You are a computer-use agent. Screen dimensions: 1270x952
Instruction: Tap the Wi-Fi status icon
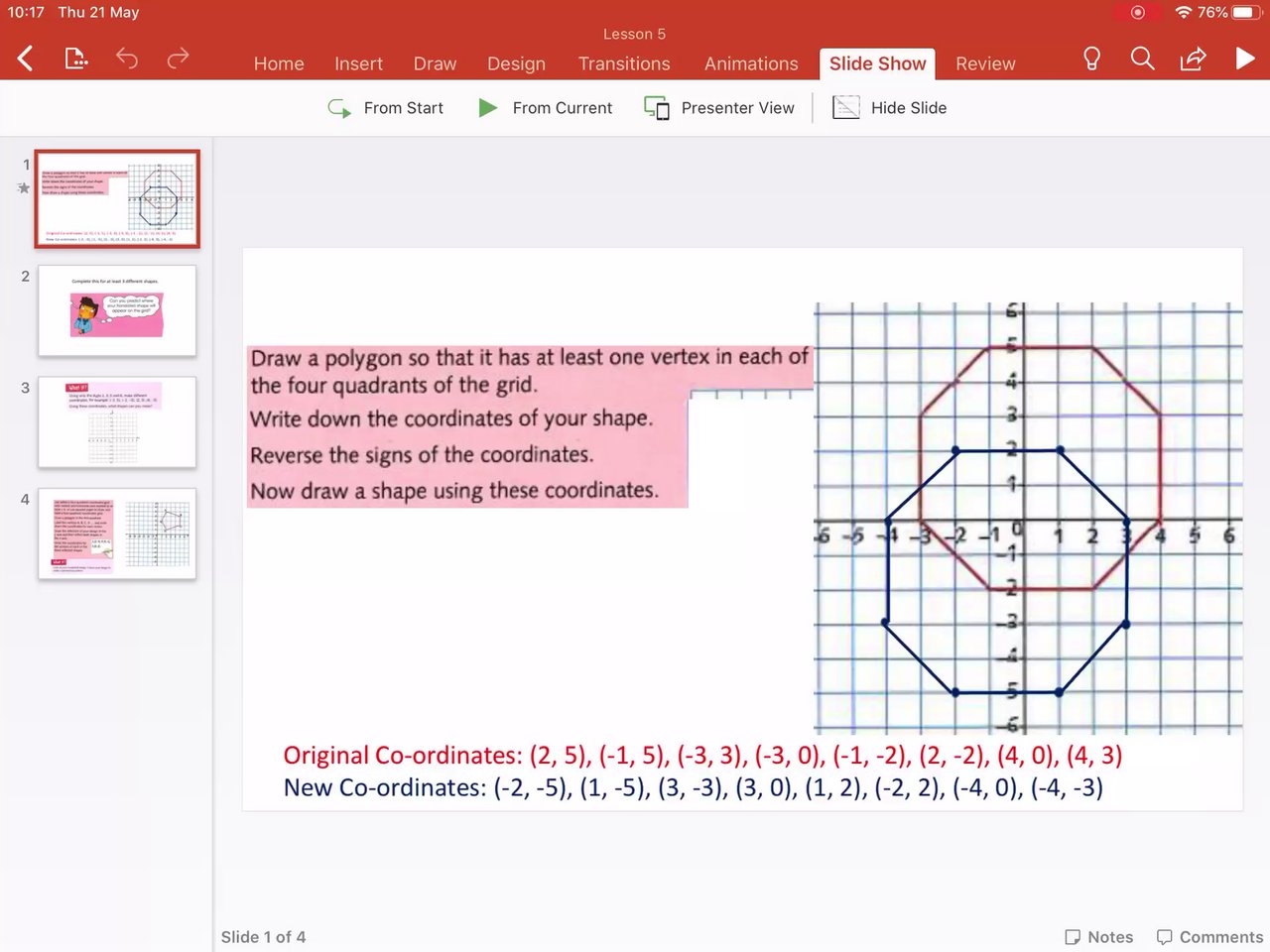tap(1183, 13)
